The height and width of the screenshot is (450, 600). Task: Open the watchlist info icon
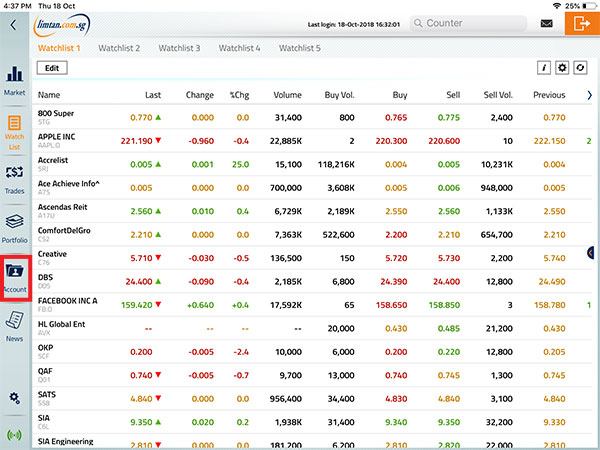point(544,68)
